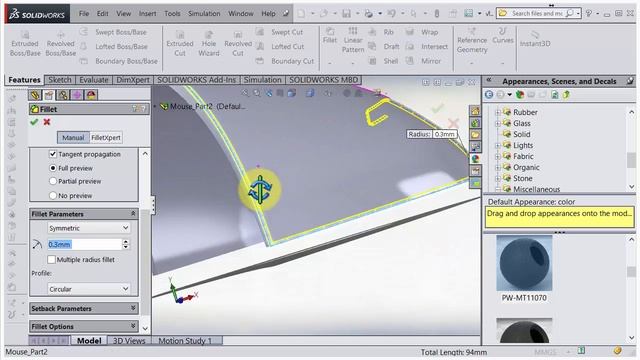Toggle the Tangent propagation checkbox

pos(53,154)
